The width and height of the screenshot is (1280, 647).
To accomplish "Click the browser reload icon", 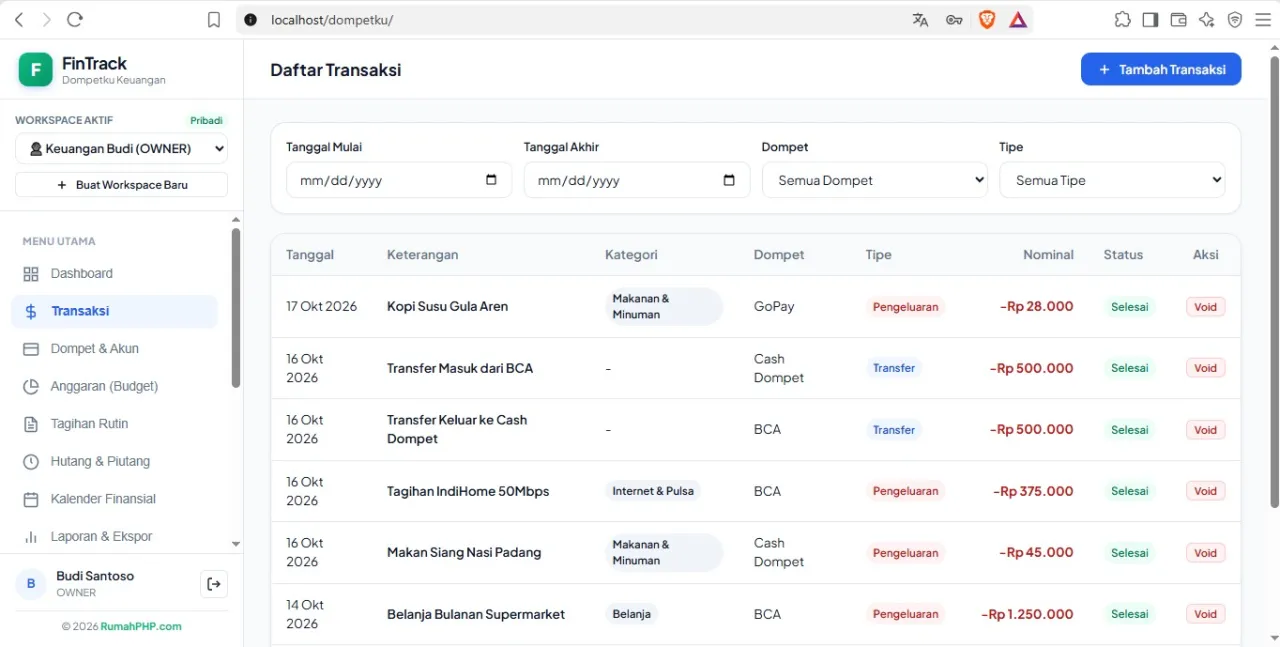I will [x=74, y=20].
